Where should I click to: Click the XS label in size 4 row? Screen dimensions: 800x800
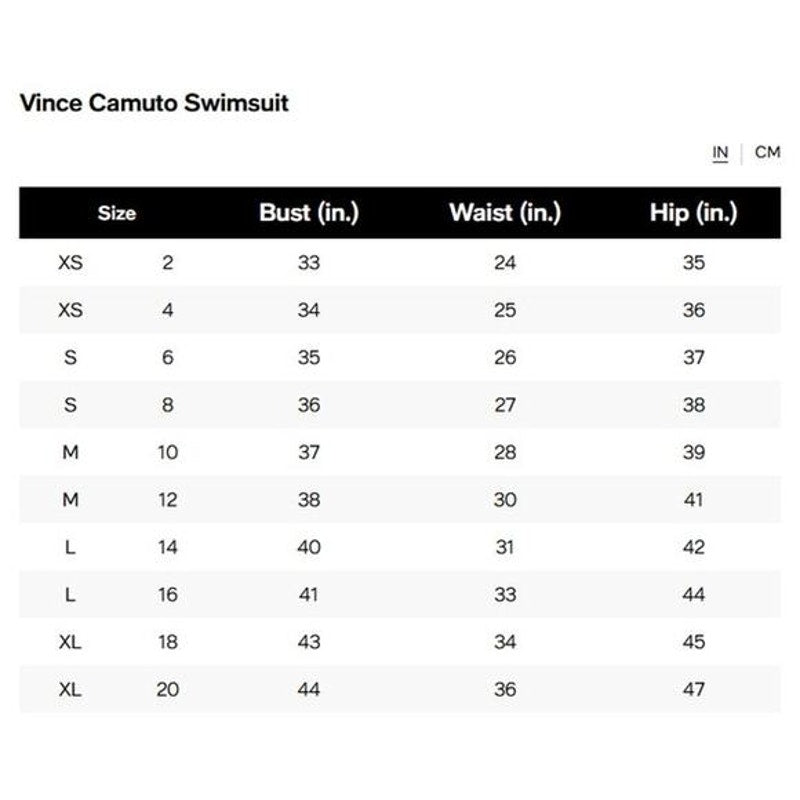[x=70, y=310]
